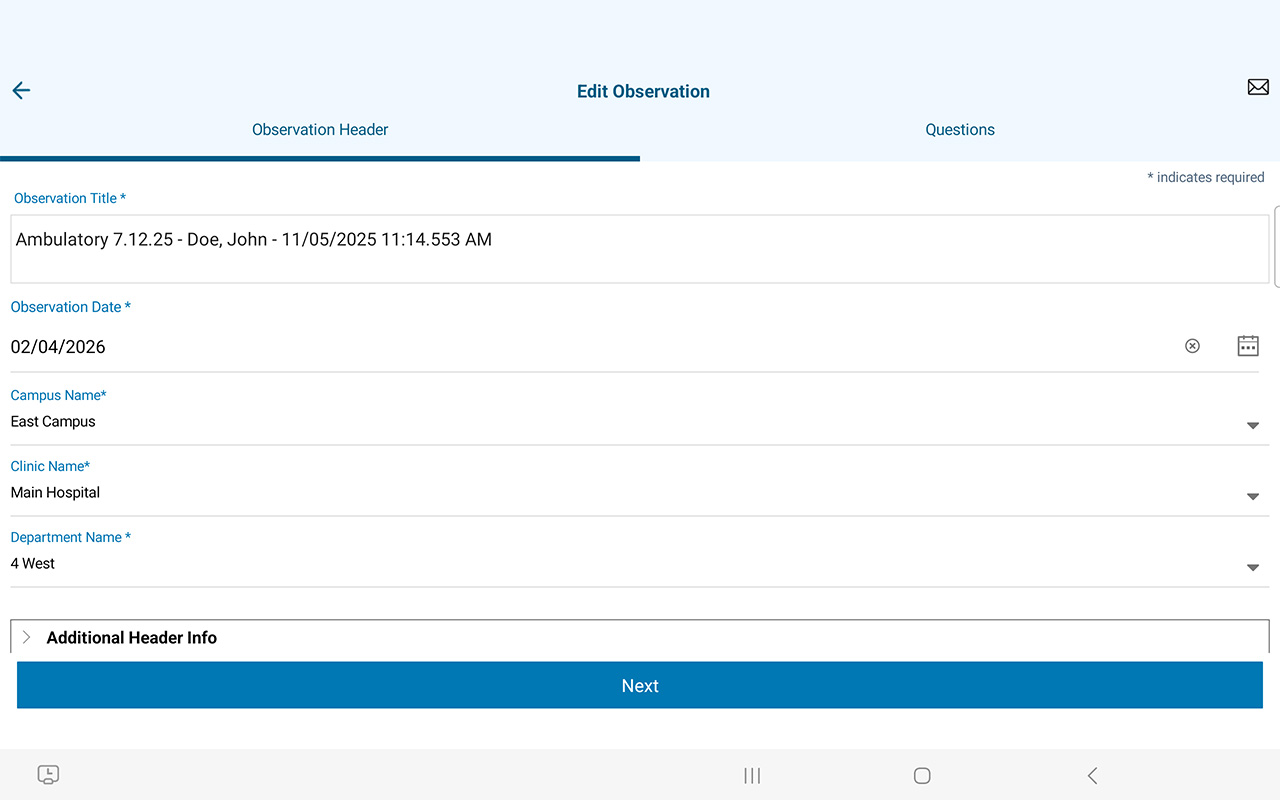Click the Next button
The height and width of the screenshot is (800, 1280).
640,685
